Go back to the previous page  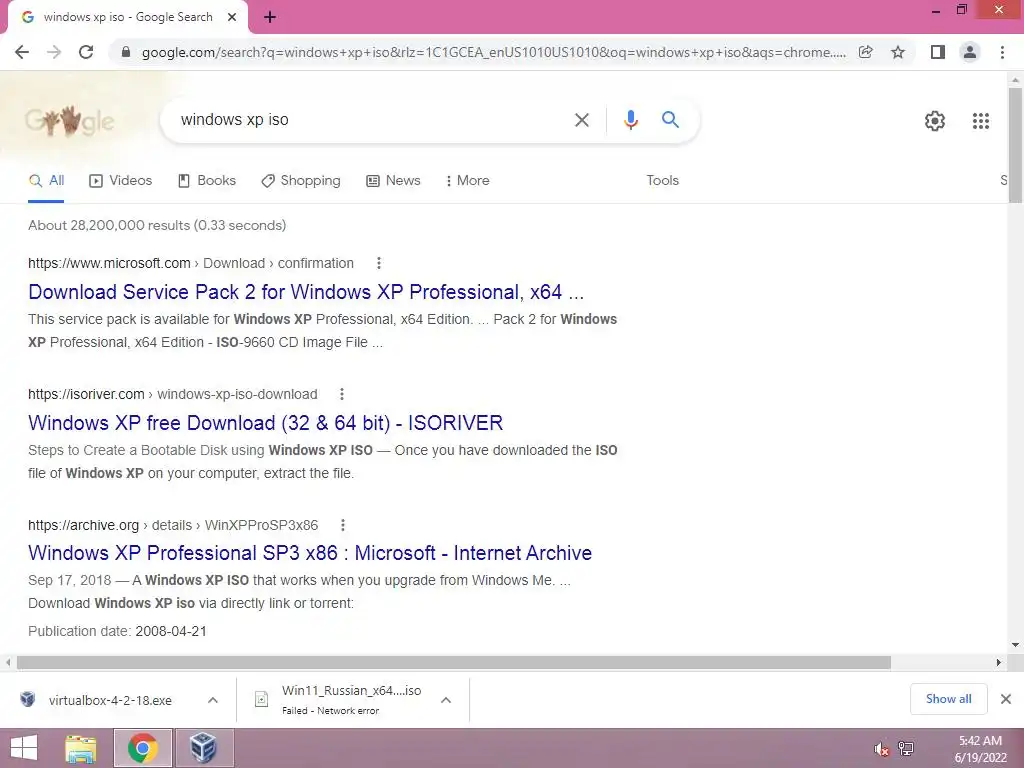(22, 52)
